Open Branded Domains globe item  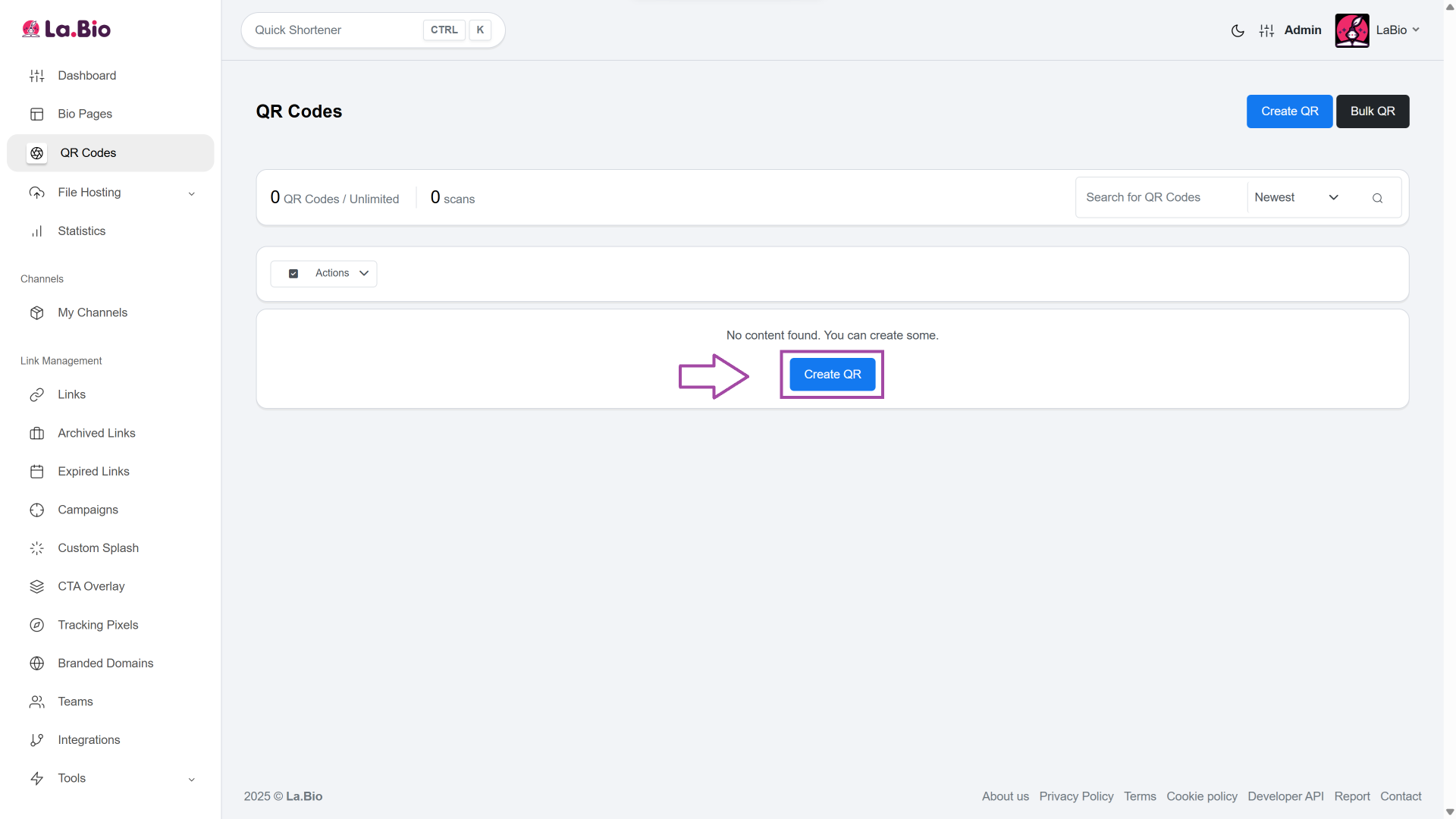tap(105, 663)
